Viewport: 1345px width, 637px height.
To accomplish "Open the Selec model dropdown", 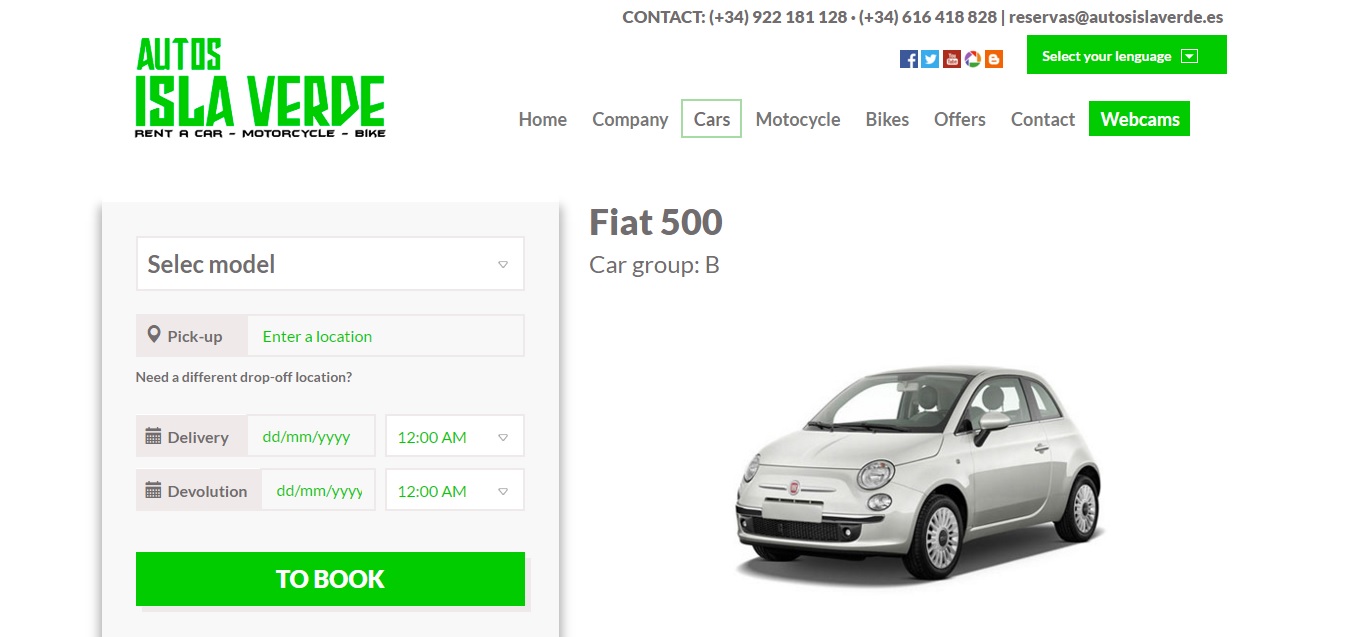I will pos(330,264).
